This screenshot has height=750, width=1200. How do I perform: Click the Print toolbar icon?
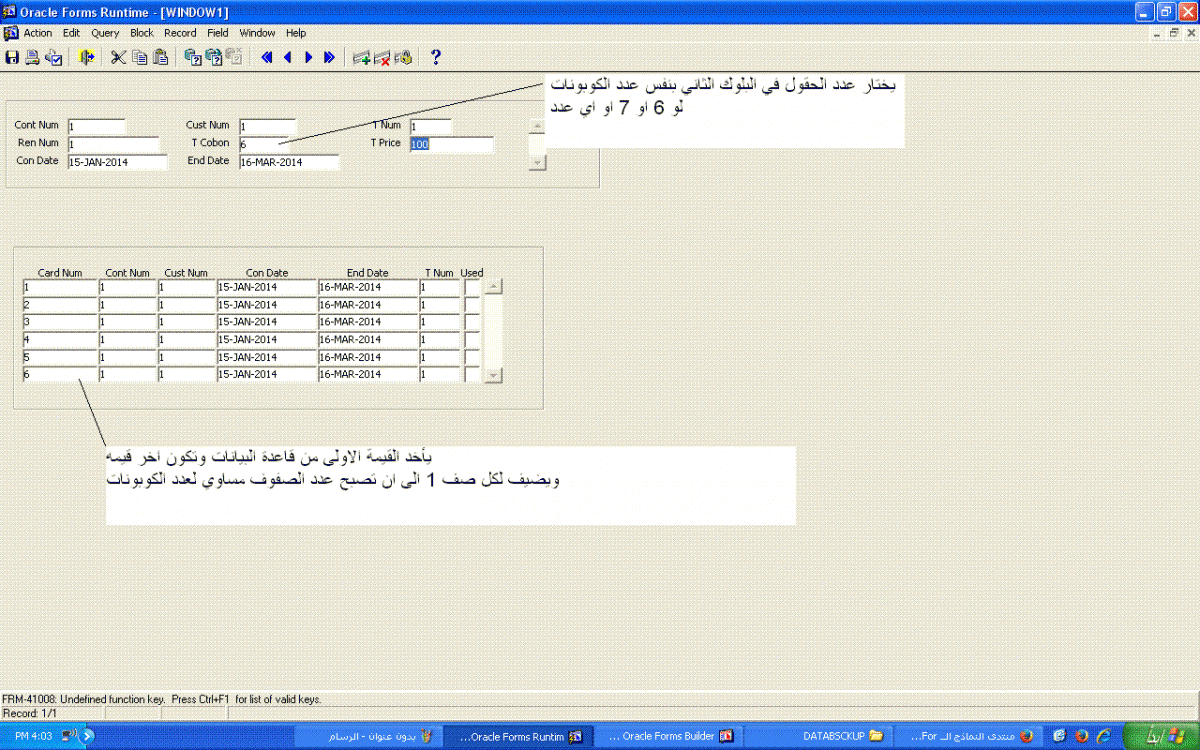tap(32, 58)
